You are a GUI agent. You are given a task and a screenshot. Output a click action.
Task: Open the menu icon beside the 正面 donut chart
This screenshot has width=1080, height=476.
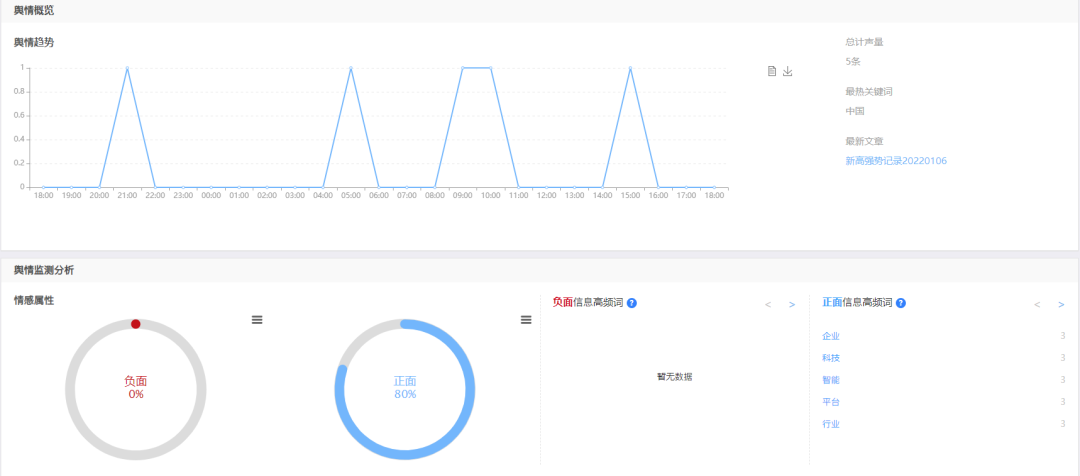pyautogui.click(x=526, y=319)
